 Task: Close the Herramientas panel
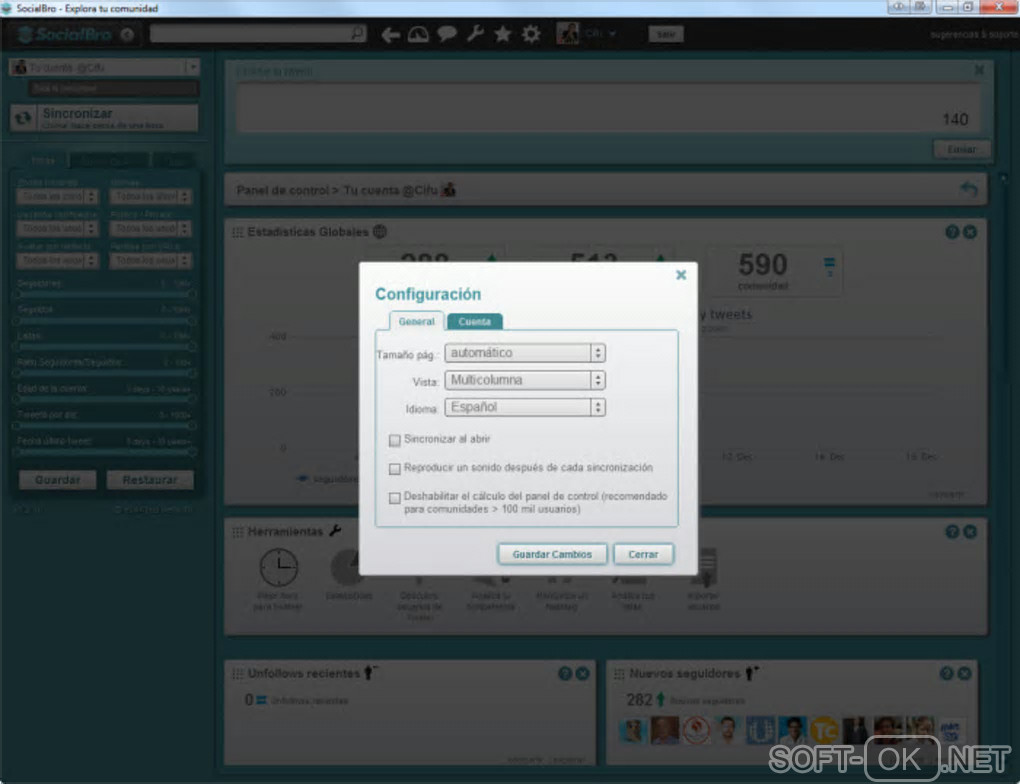969,532
